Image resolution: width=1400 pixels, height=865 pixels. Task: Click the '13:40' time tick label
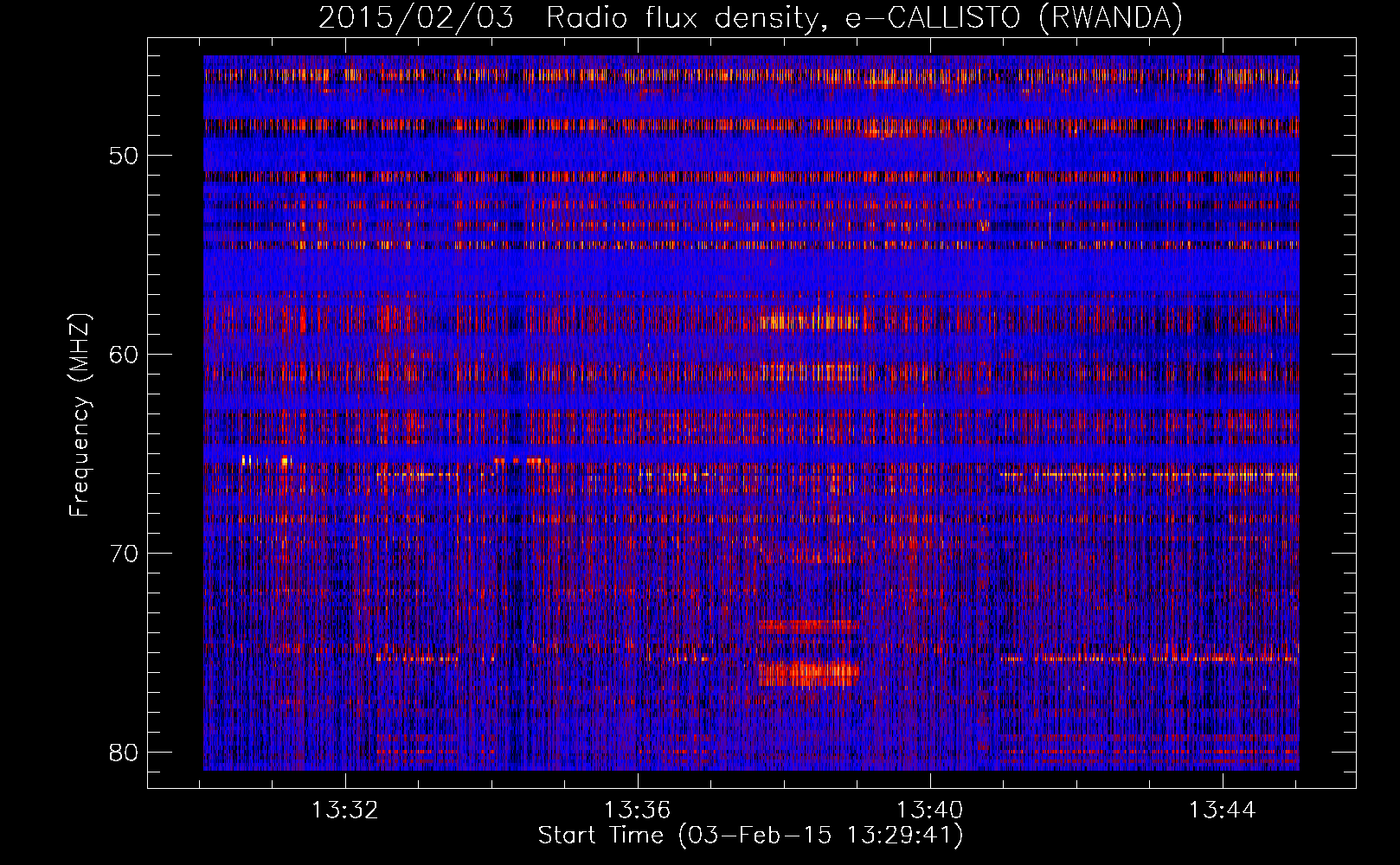coord(929,811)
